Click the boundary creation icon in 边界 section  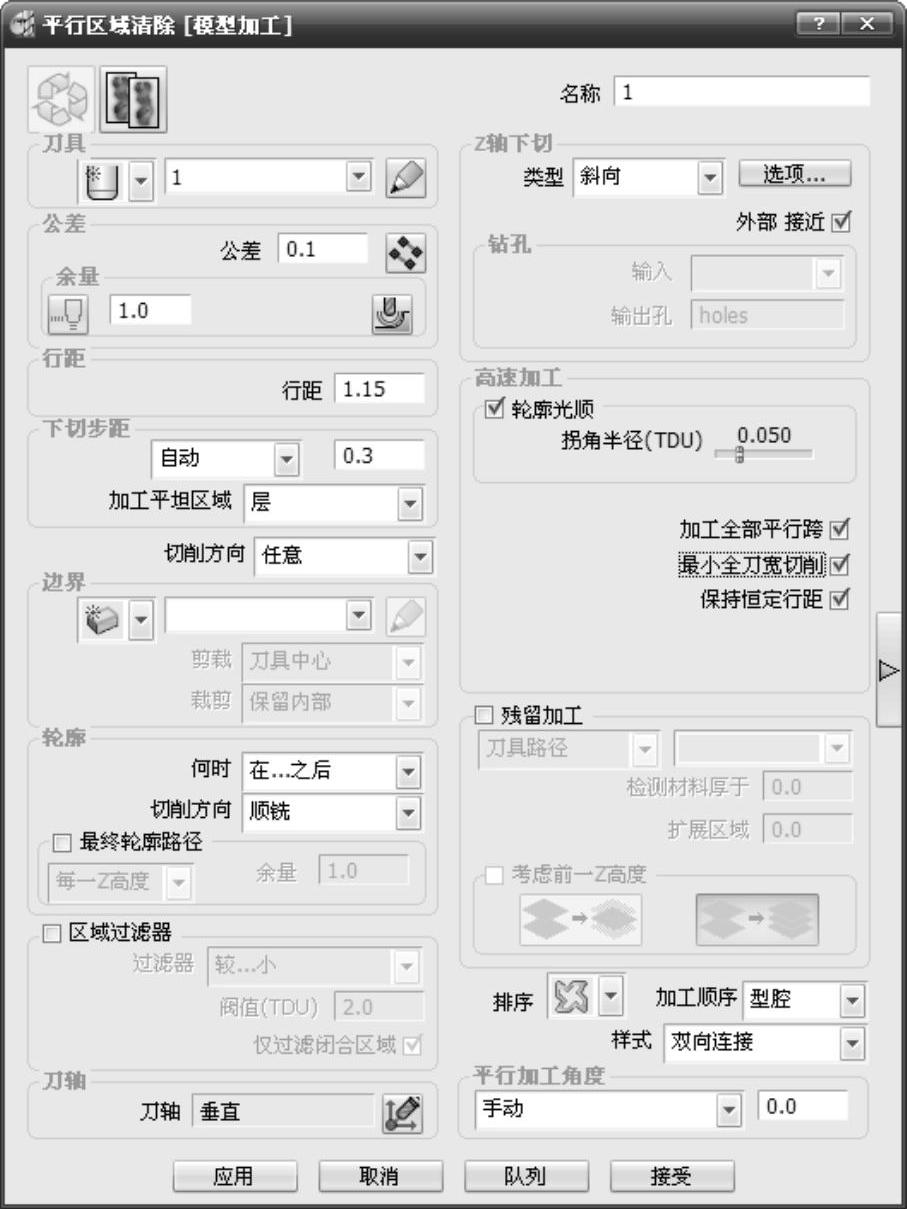[x=103, y=619]
